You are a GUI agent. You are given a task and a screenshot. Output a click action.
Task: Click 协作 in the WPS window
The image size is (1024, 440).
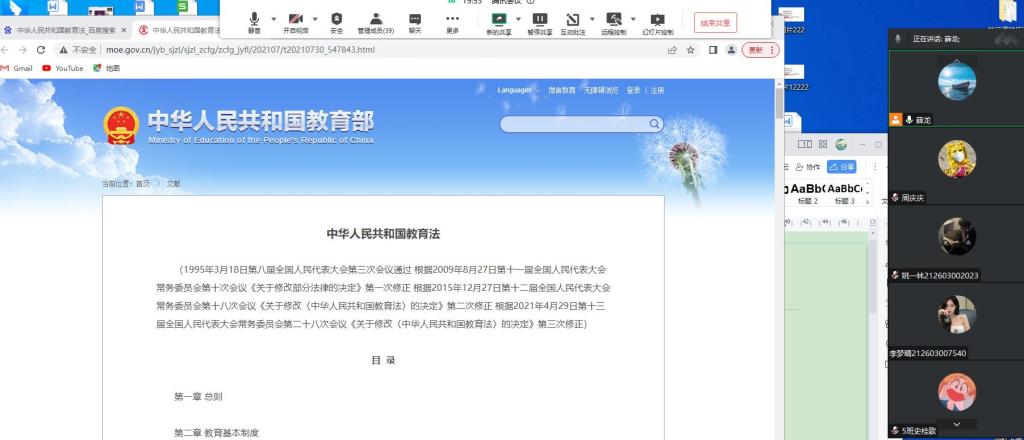click(808, 167)
